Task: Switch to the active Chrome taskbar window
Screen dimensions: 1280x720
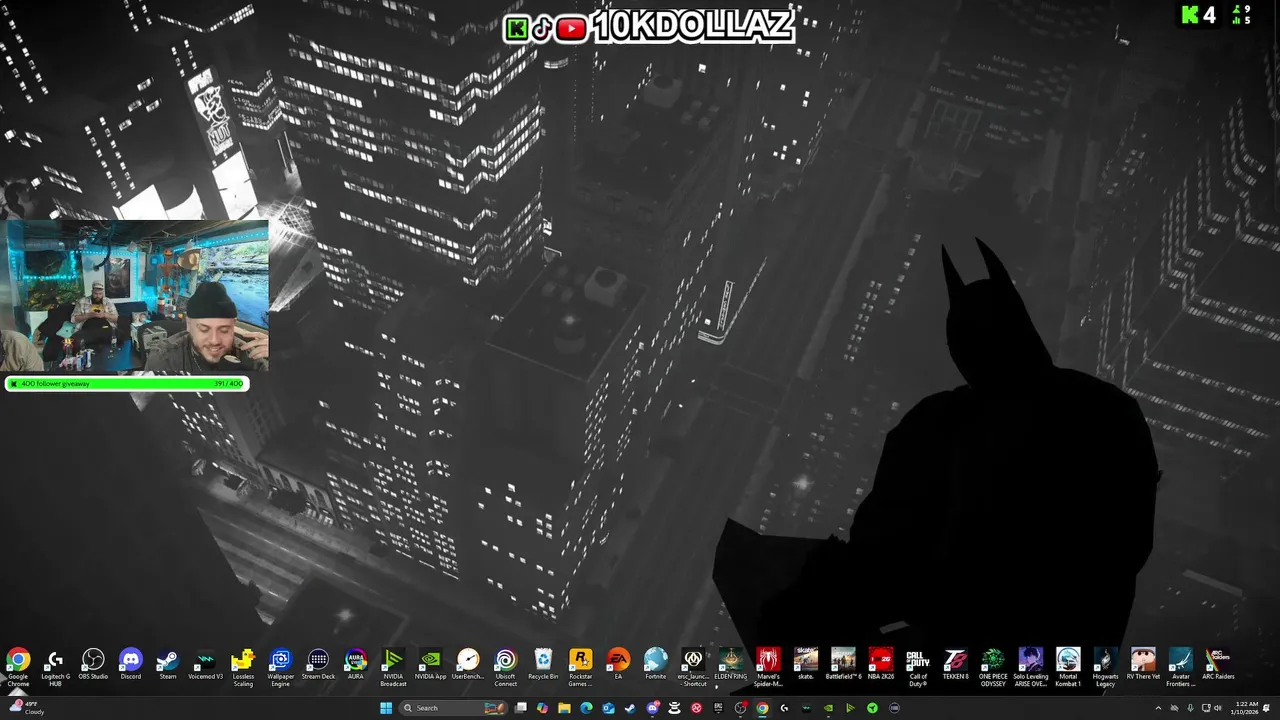Action: coord(762,708)
